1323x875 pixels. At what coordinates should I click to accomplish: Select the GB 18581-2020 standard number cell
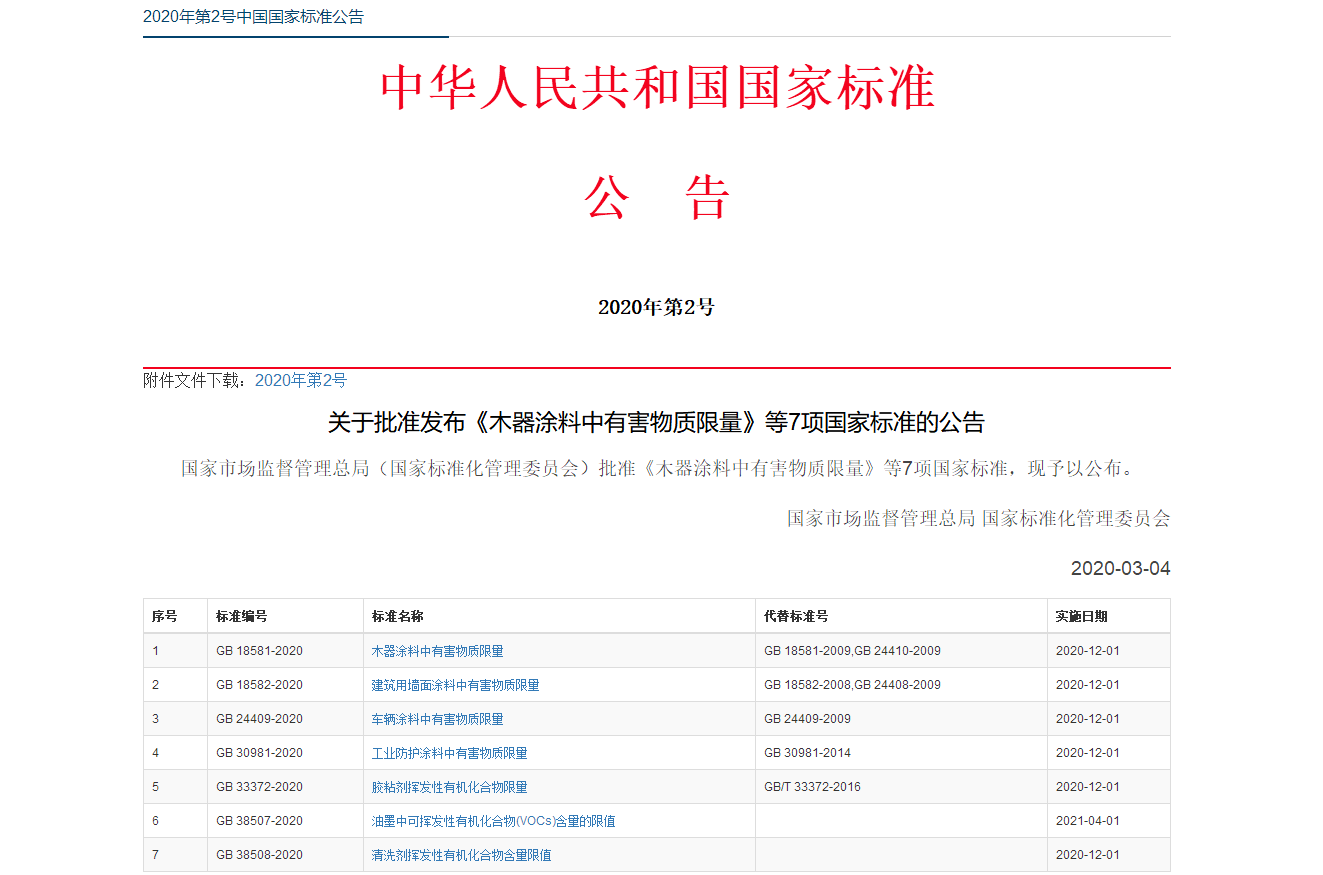(259, 651)
